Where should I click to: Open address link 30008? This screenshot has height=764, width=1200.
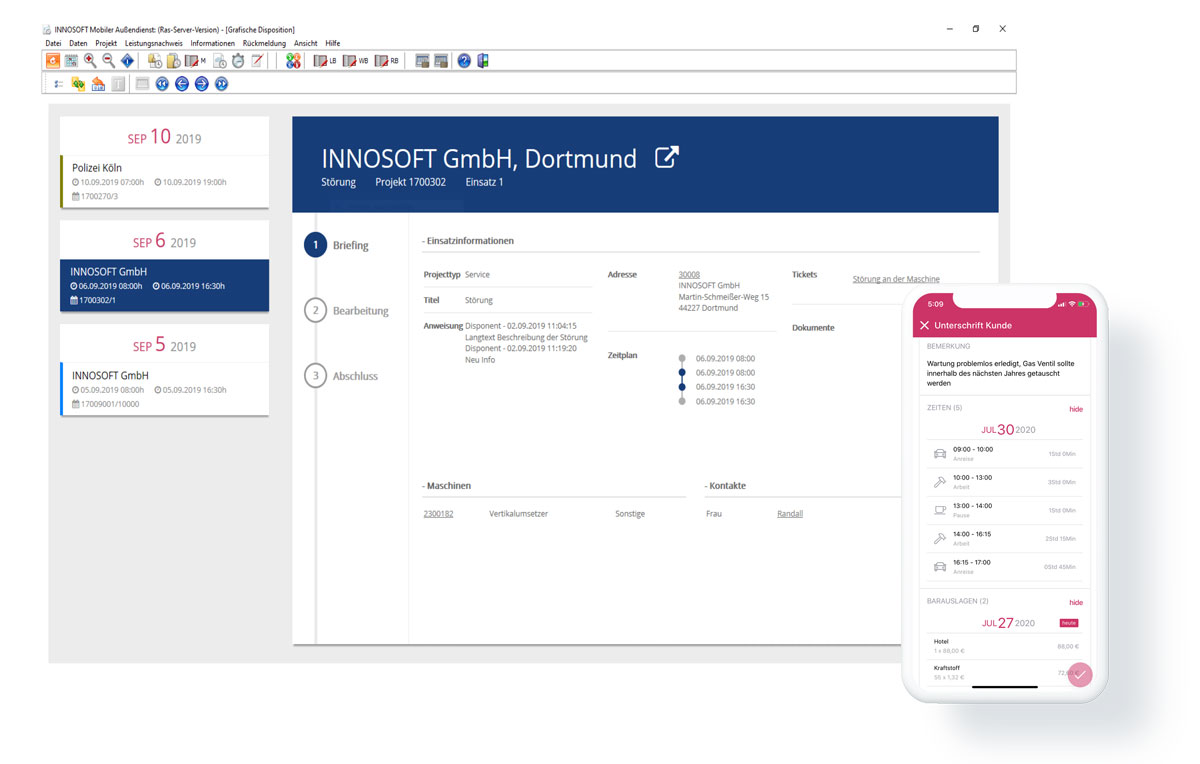coord(689,274)
